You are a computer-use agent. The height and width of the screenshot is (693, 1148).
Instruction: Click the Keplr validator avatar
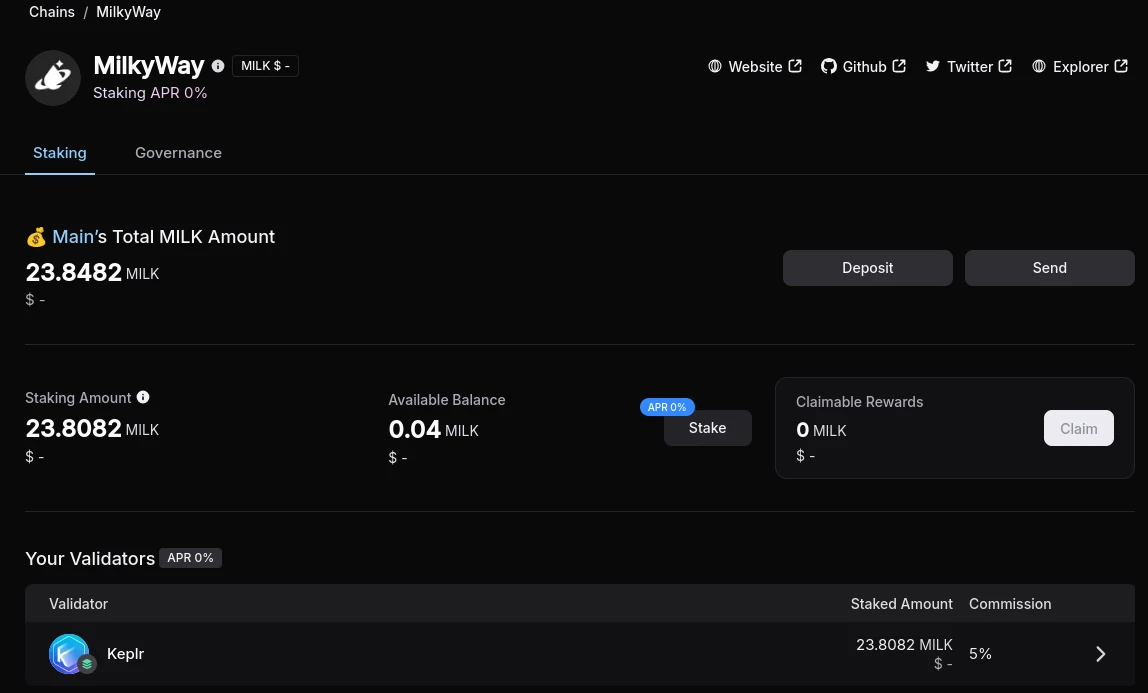point(69,653)
